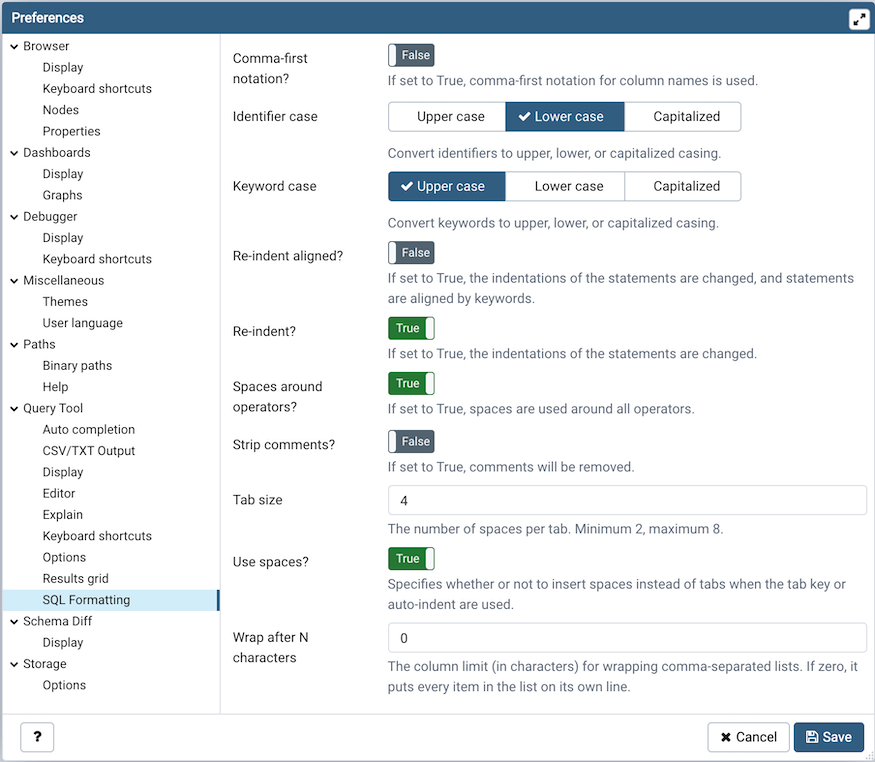Collapse the Query Tool tree node
The height and width of the screenshot is (762, 875).
pos(14,408)
